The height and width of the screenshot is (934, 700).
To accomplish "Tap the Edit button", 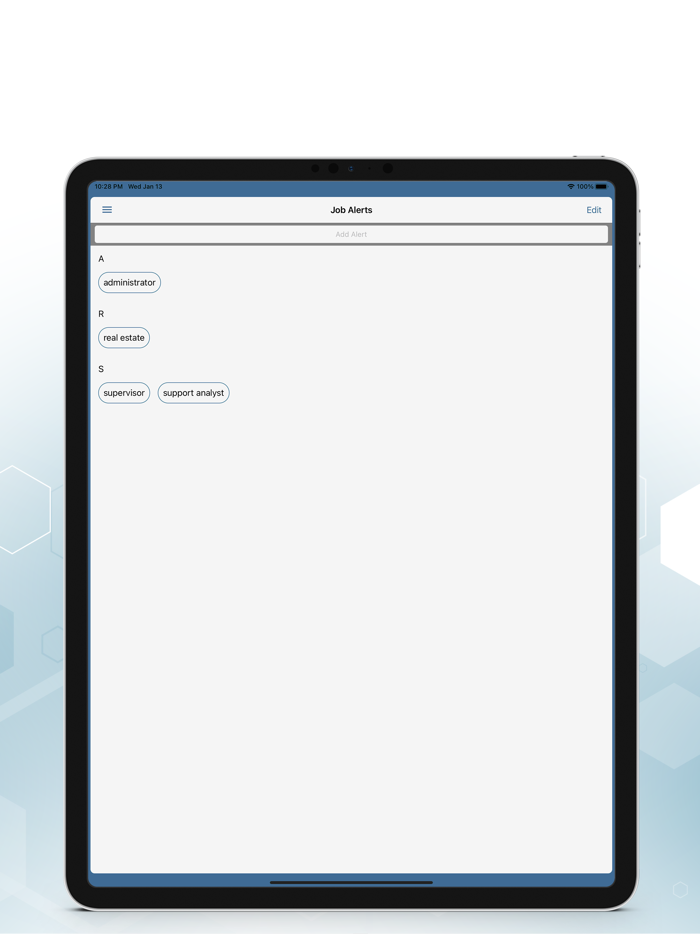I will click(593, 210).
